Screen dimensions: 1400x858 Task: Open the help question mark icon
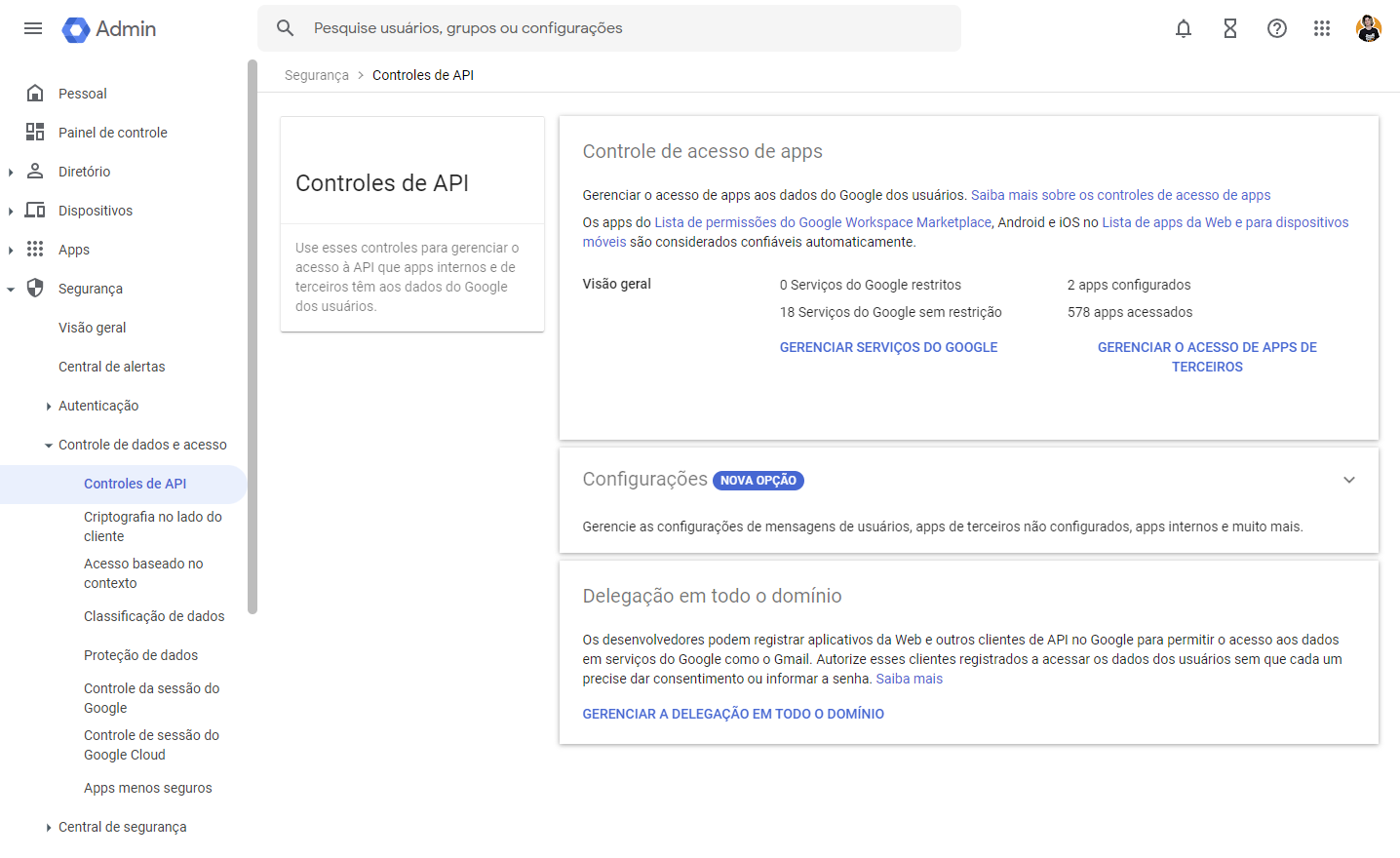[x=1276, y=28]
